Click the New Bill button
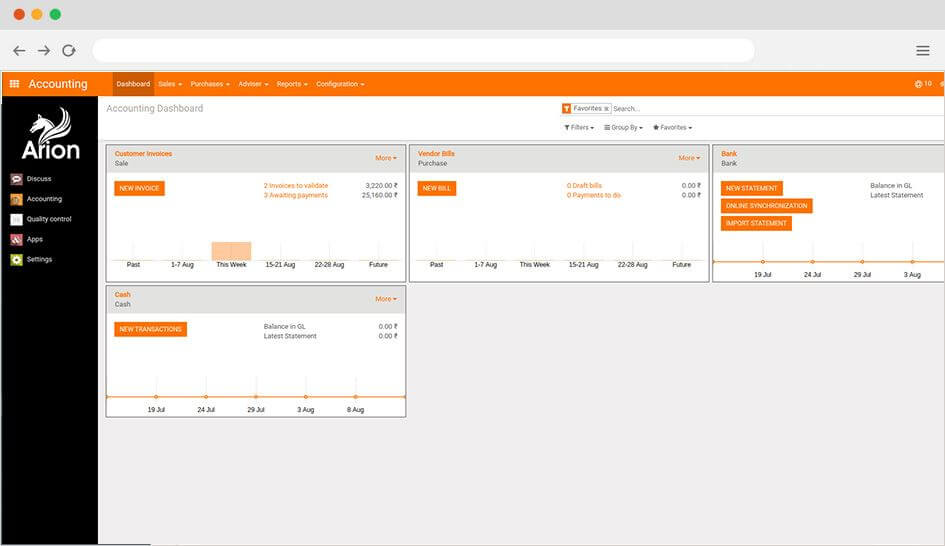Screen dimensions: 945x546 (x=437, y=189)
